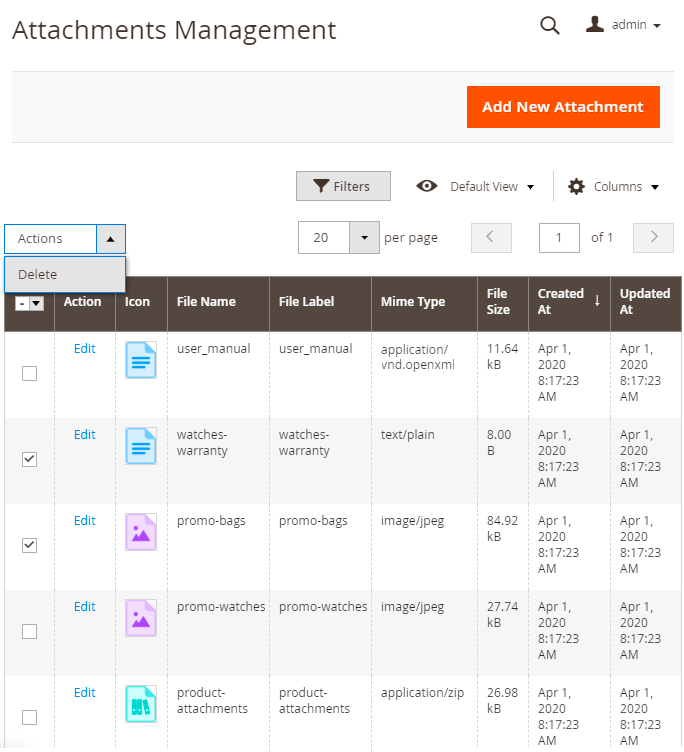Image resolution: width=684 pixels, height=752 pixels.
Task: Uncheck the watches-warranty row checkbox
Action: (30, 459)
